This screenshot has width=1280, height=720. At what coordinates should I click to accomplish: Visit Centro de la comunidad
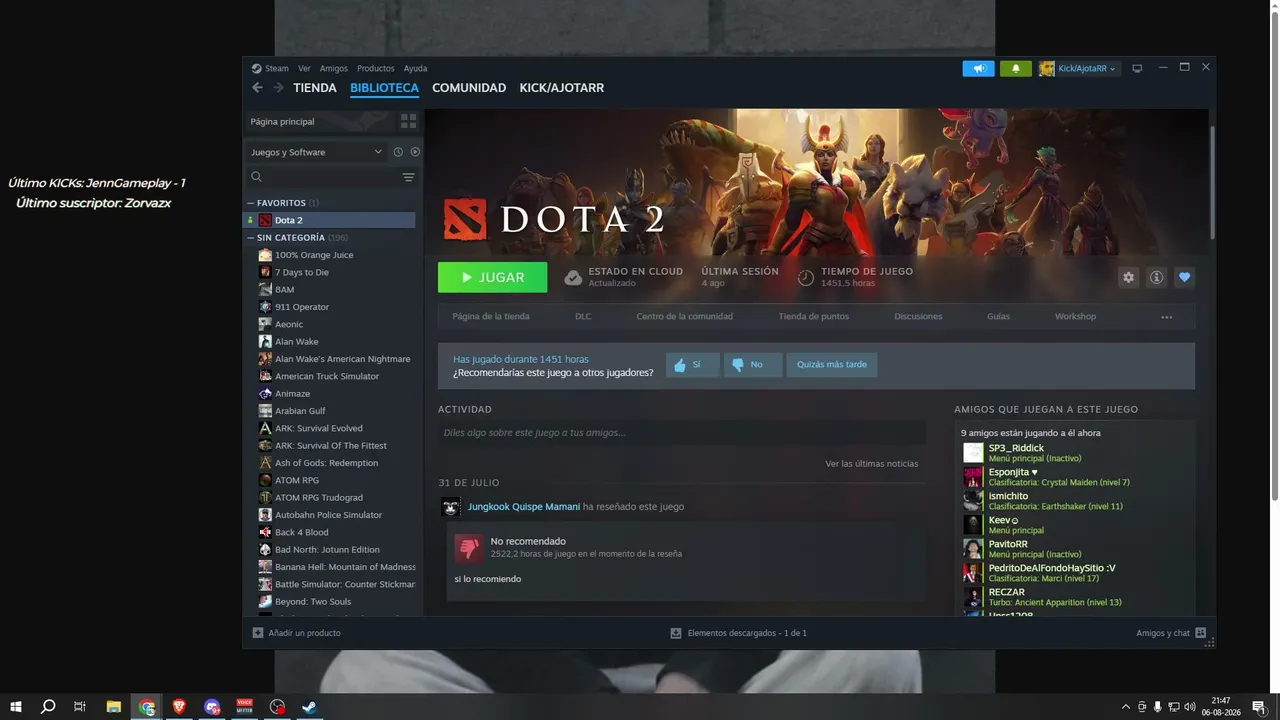685,317
